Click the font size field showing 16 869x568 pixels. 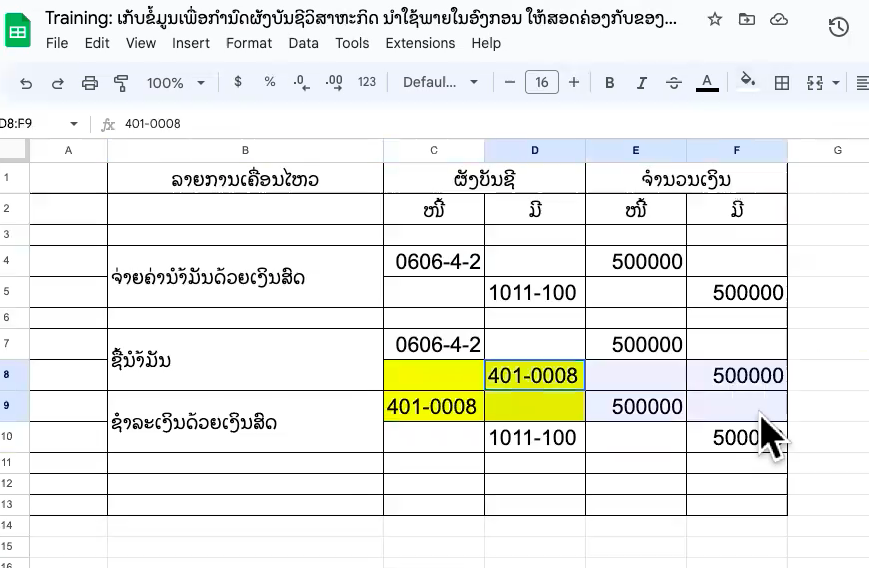coord(541,83)
